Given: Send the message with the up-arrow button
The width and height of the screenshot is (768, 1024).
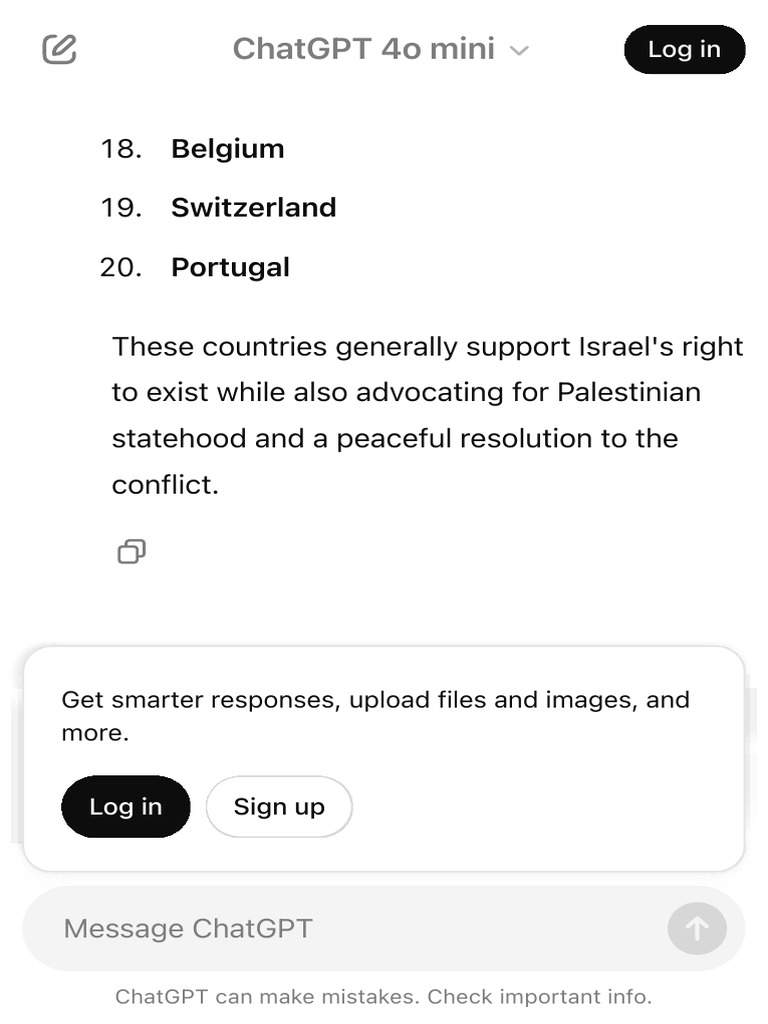Looking at the screenshot, I should point(697,928).
